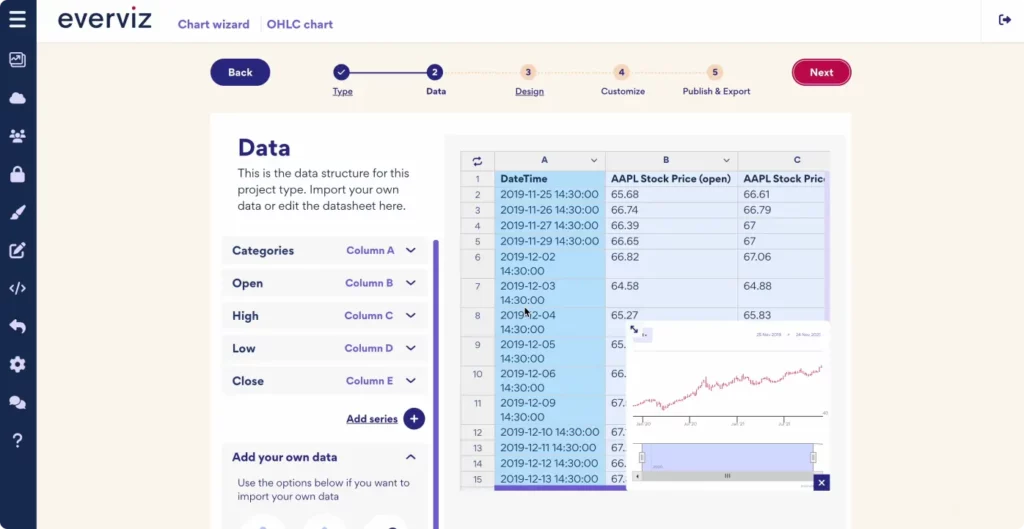Open the Close column dropdown

tap(325, 381)
